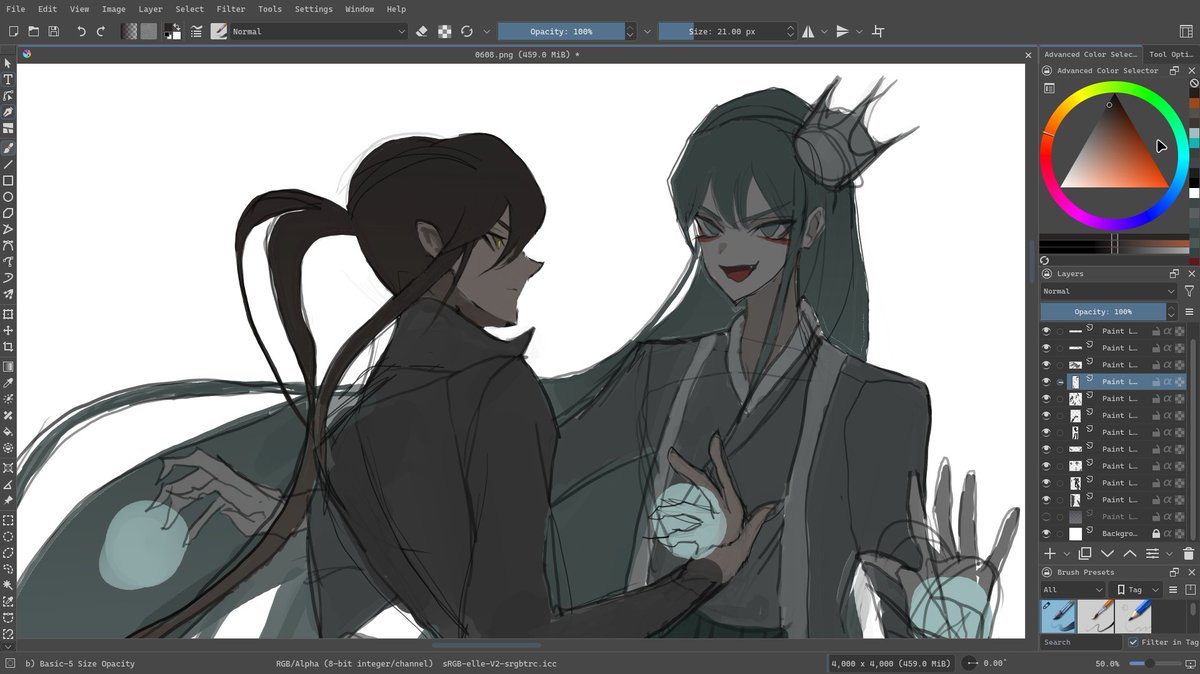Uncheck the Filter in Tag checkbox
1200x674 pixels.
pos(1133,642)
